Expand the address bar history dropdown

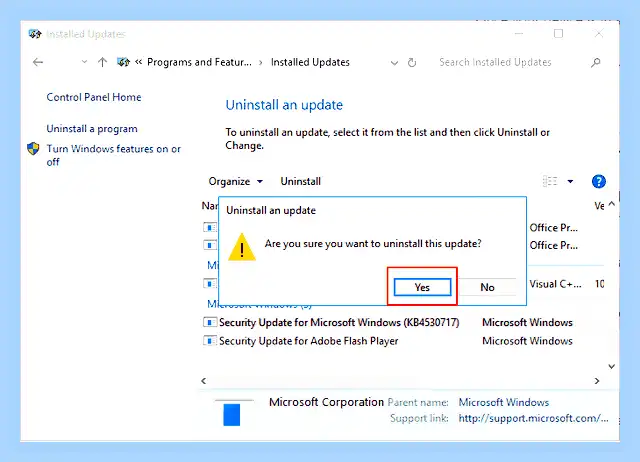394,63
